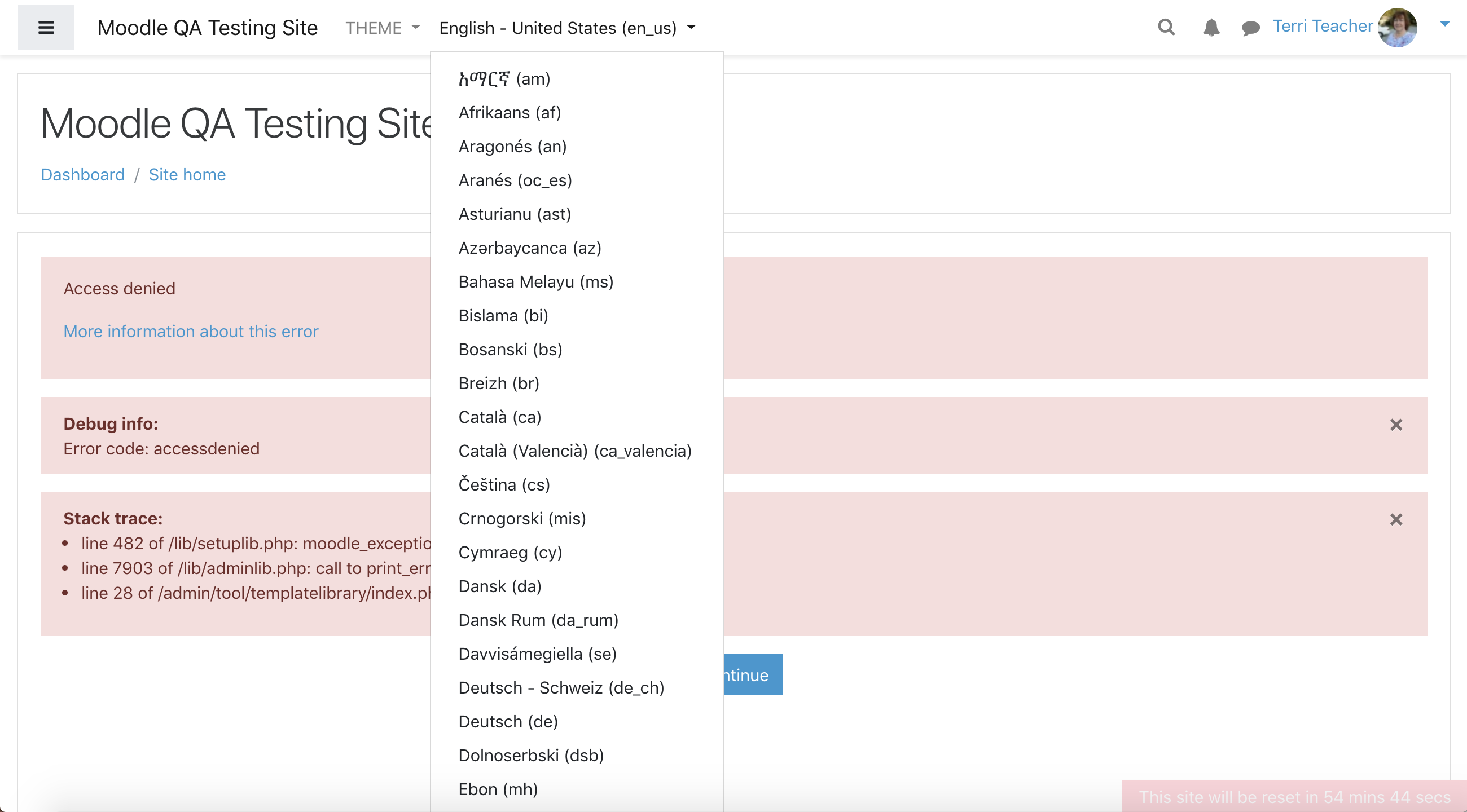Click the Continue button
The width and height of the screenshot is (1467, 812).
[753, 674]
